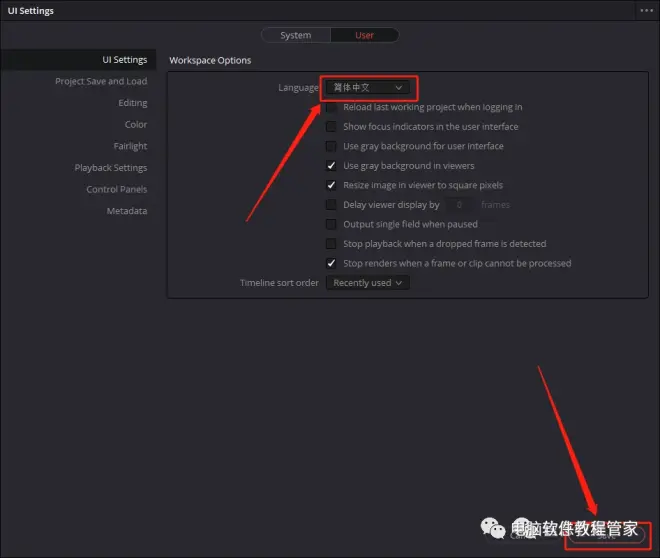Open the Fairlight settings category
This screenshot has height=558, width=660.
point(130,146)
